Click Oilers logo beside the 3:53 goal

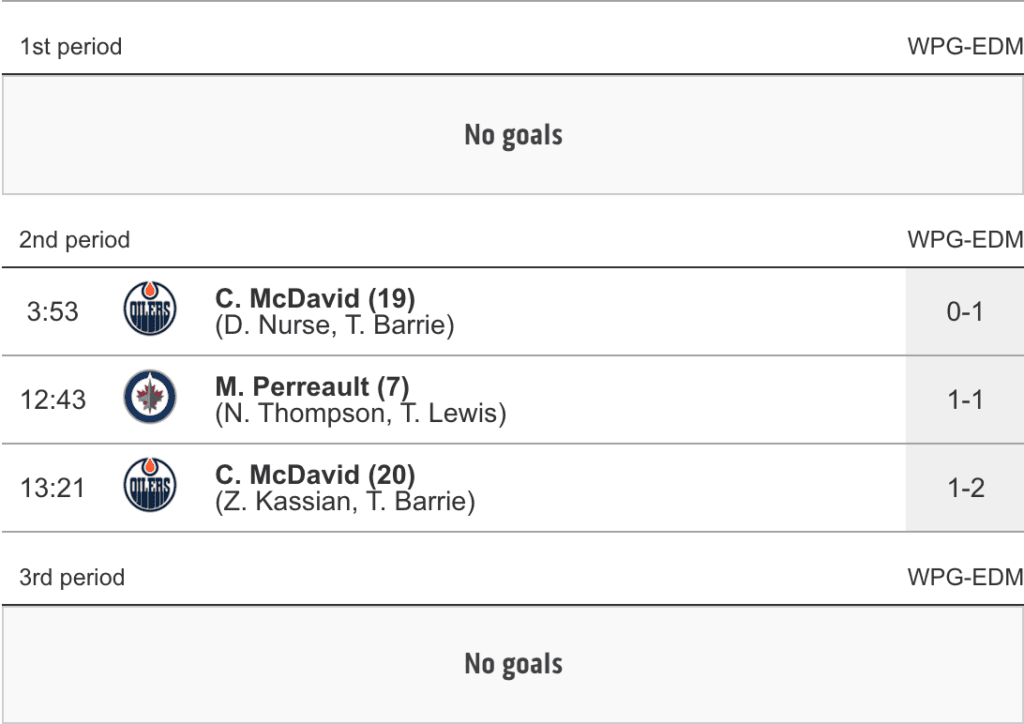pyautogui.click(x=149, y=311)
